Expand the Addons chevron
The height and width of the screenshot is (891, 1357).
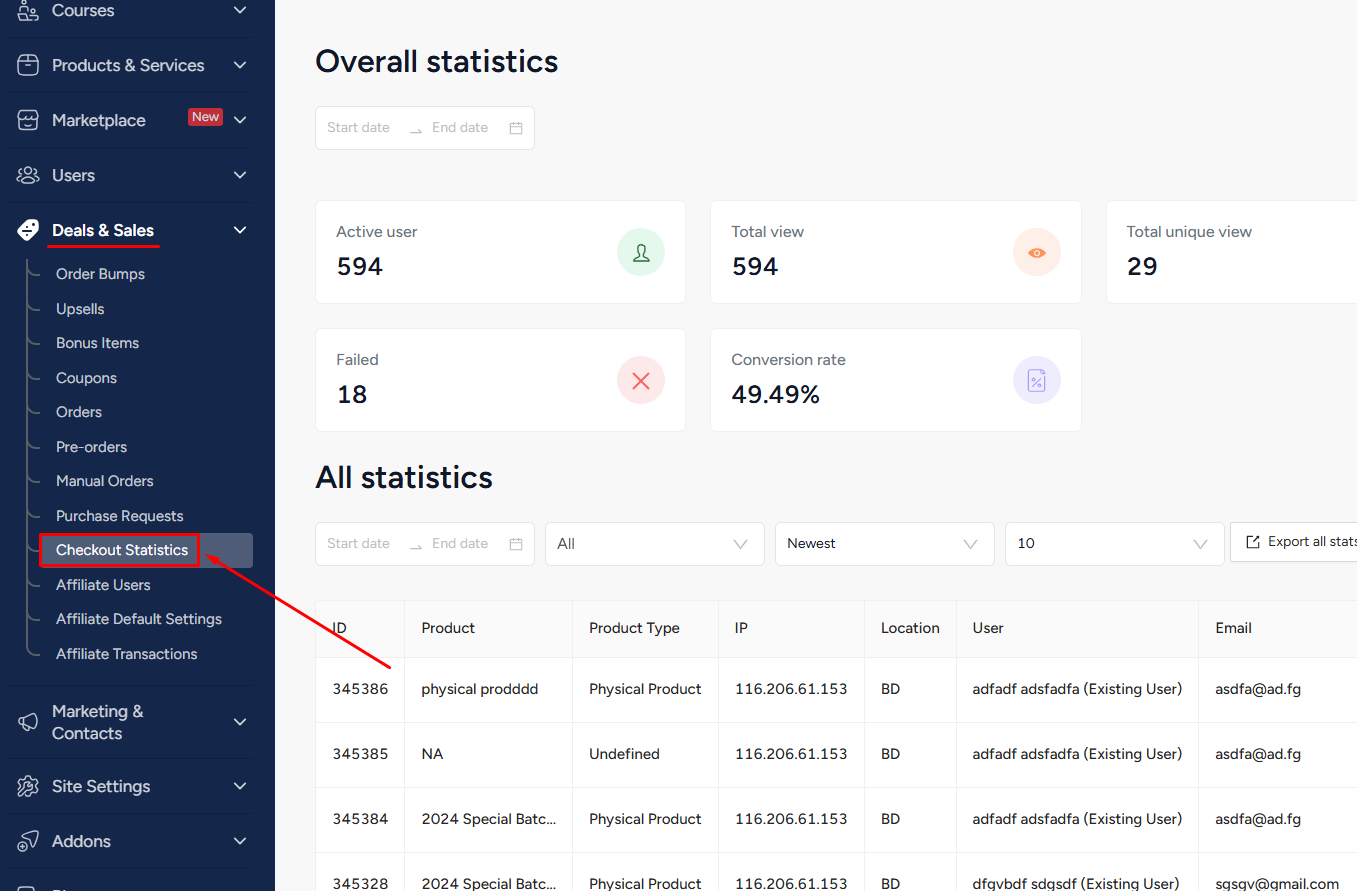pyautogui.click(x=239, y=841)
